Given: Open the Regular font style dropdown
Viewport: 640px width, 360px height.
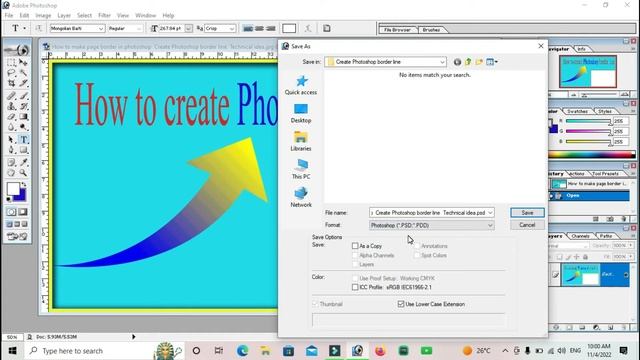Looking at the screenshot, I should (x=139, y=29).
